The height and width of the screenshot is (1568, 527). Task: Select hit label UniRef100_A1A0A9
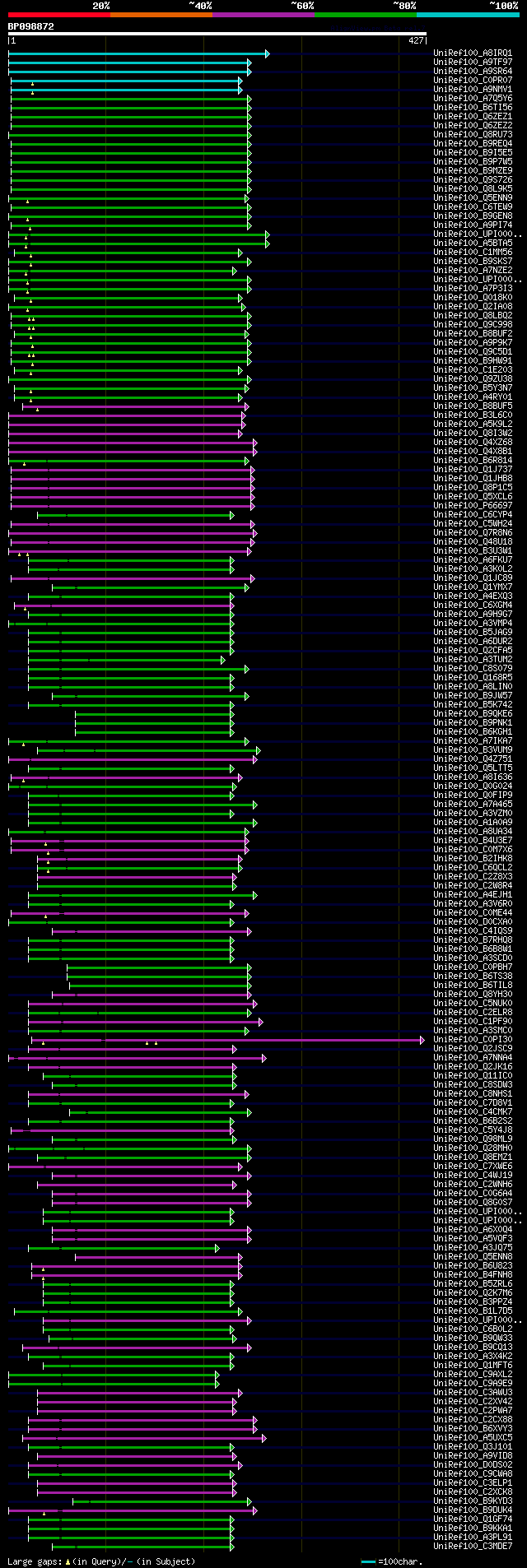pyautogui.click(x=473, y=823)
